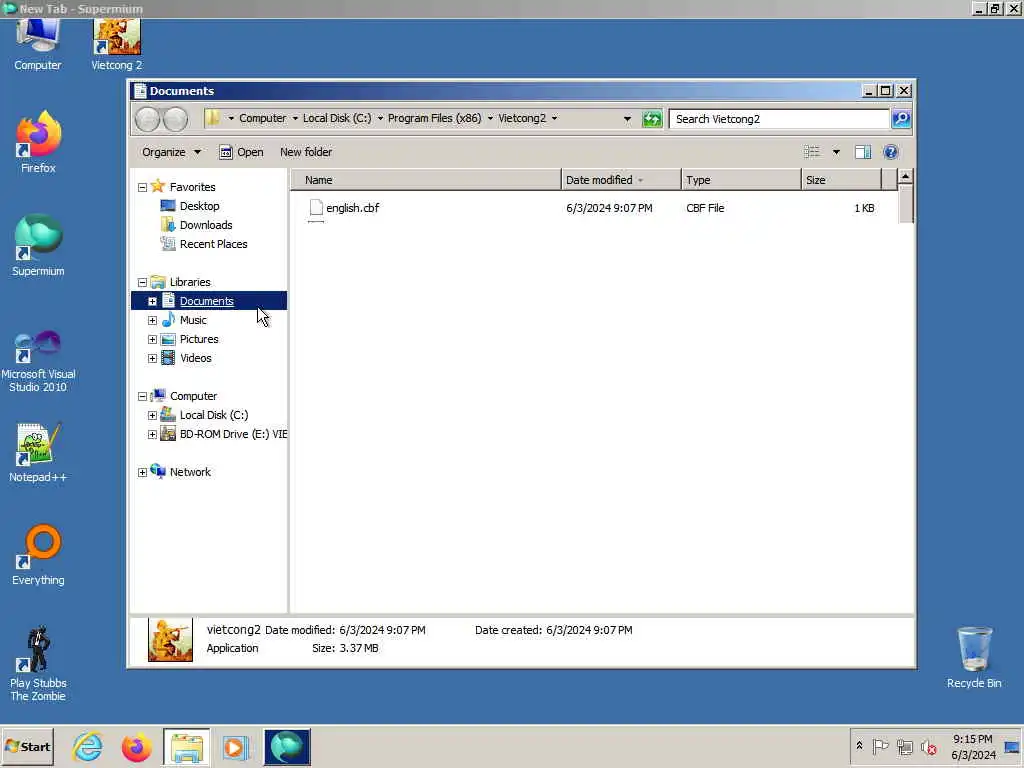
Task: Collapse the Libraries tree group
Action: click(x=142, y=283)
